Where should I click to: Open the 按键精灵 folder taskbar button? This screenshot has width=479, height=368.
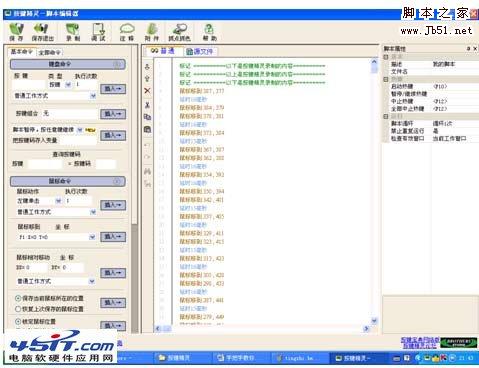182,358
